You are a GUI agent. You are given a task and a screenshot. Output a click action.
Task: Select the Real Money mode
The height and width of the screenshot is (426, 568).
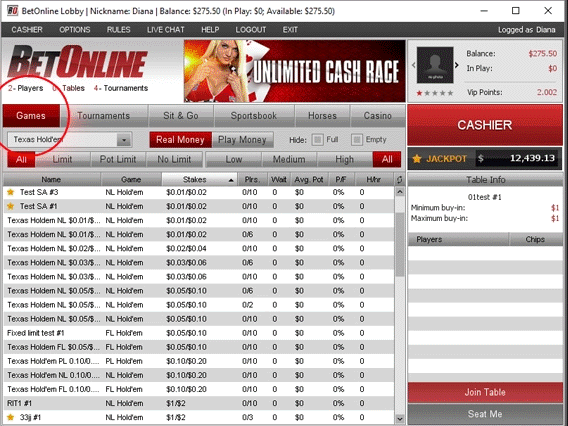coord(180,140)
